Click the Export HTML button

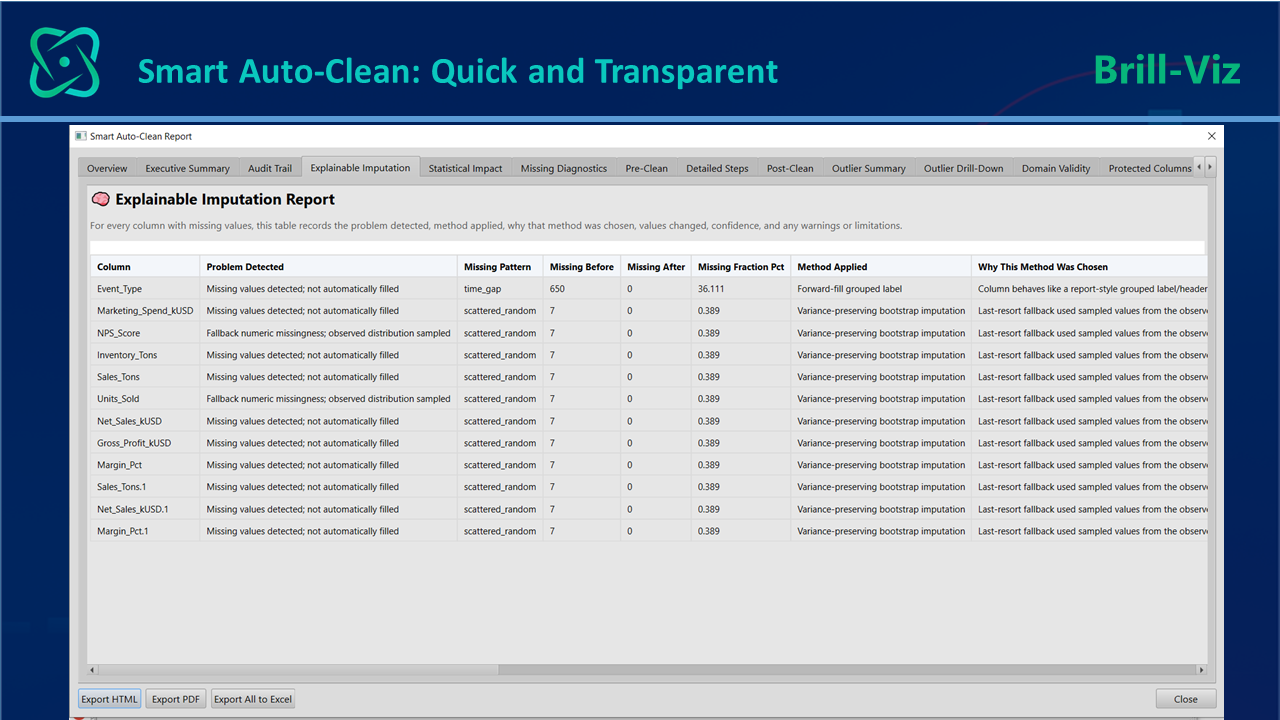(110, 699)
